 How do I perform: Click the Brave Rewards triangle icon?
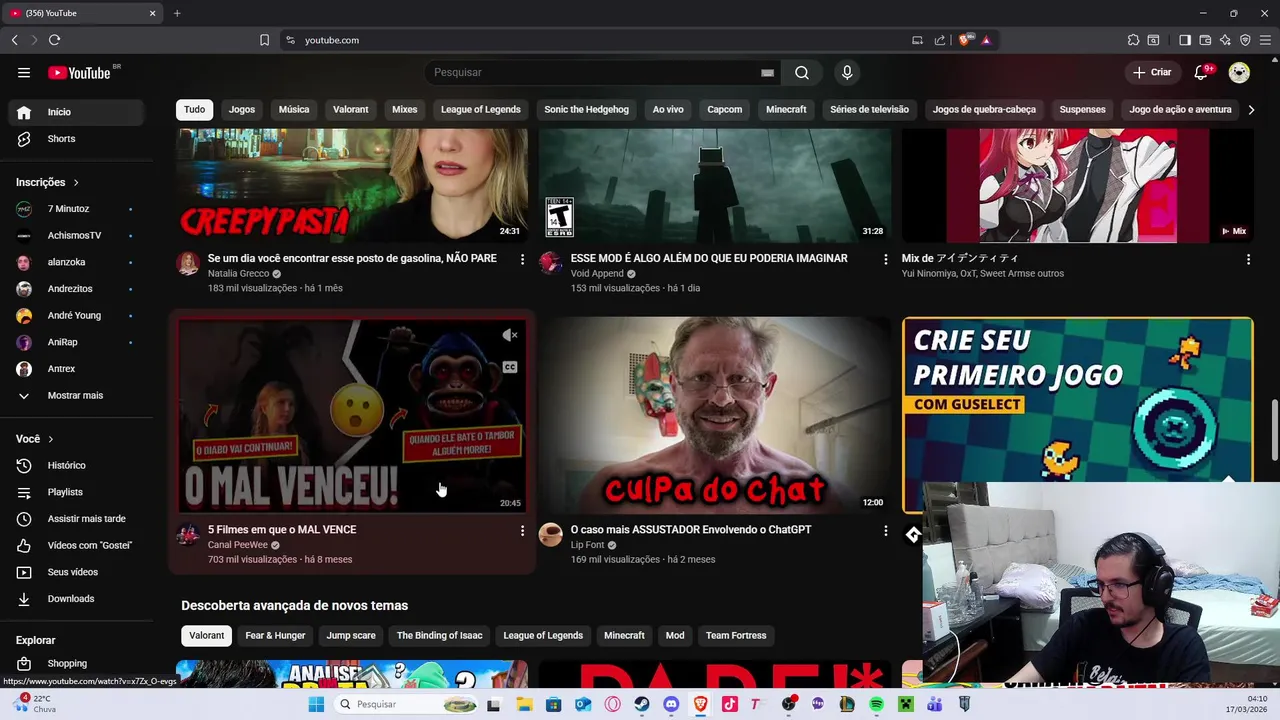pyautogui.click(x=986, y=40)
